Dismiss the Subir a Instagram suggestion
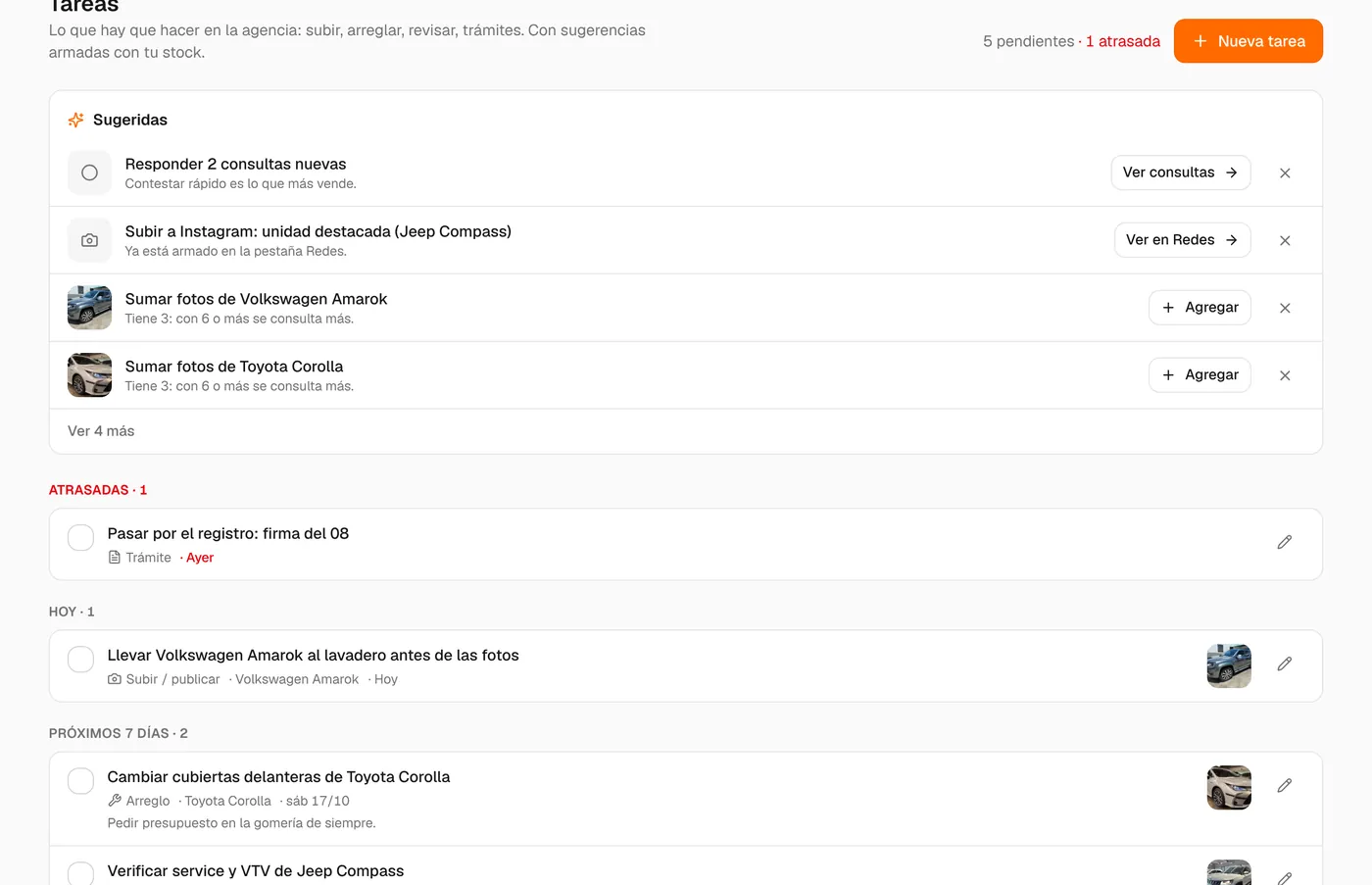Screen dimensions: 1372x885 point(1285,240)
